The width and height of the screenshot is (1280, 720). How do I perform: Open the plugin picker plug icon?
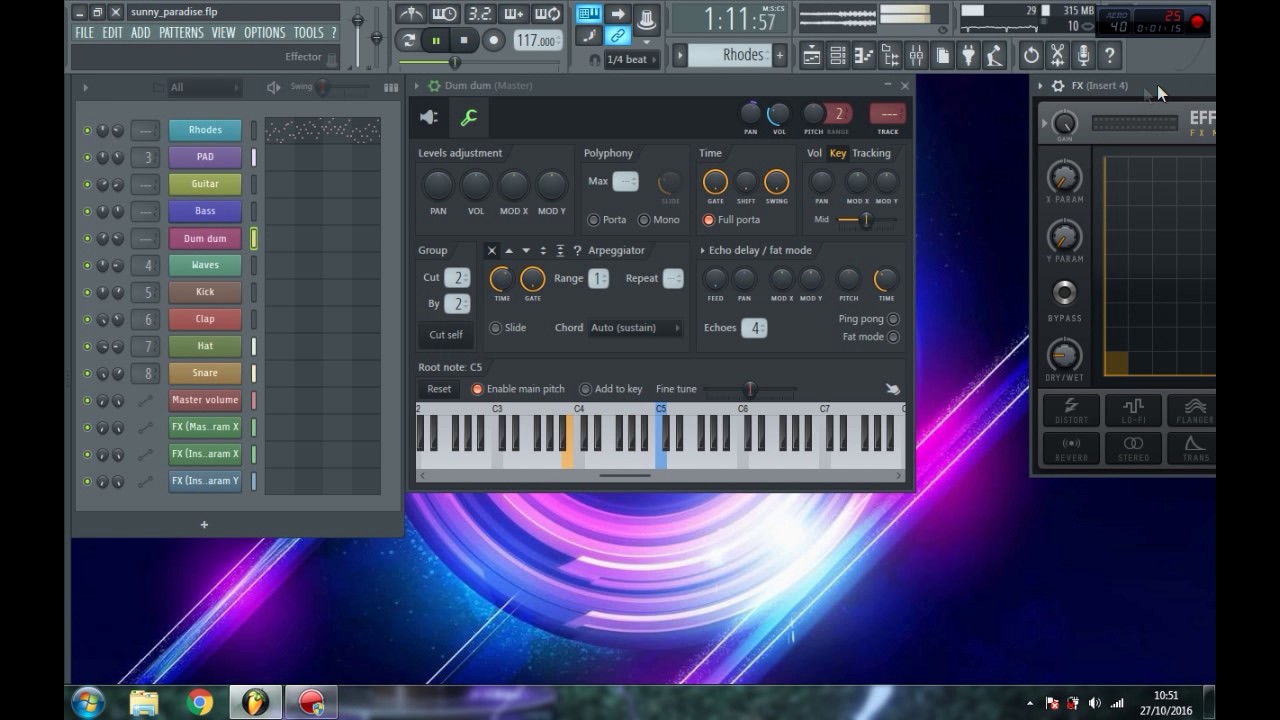click(x=968, y=56)
